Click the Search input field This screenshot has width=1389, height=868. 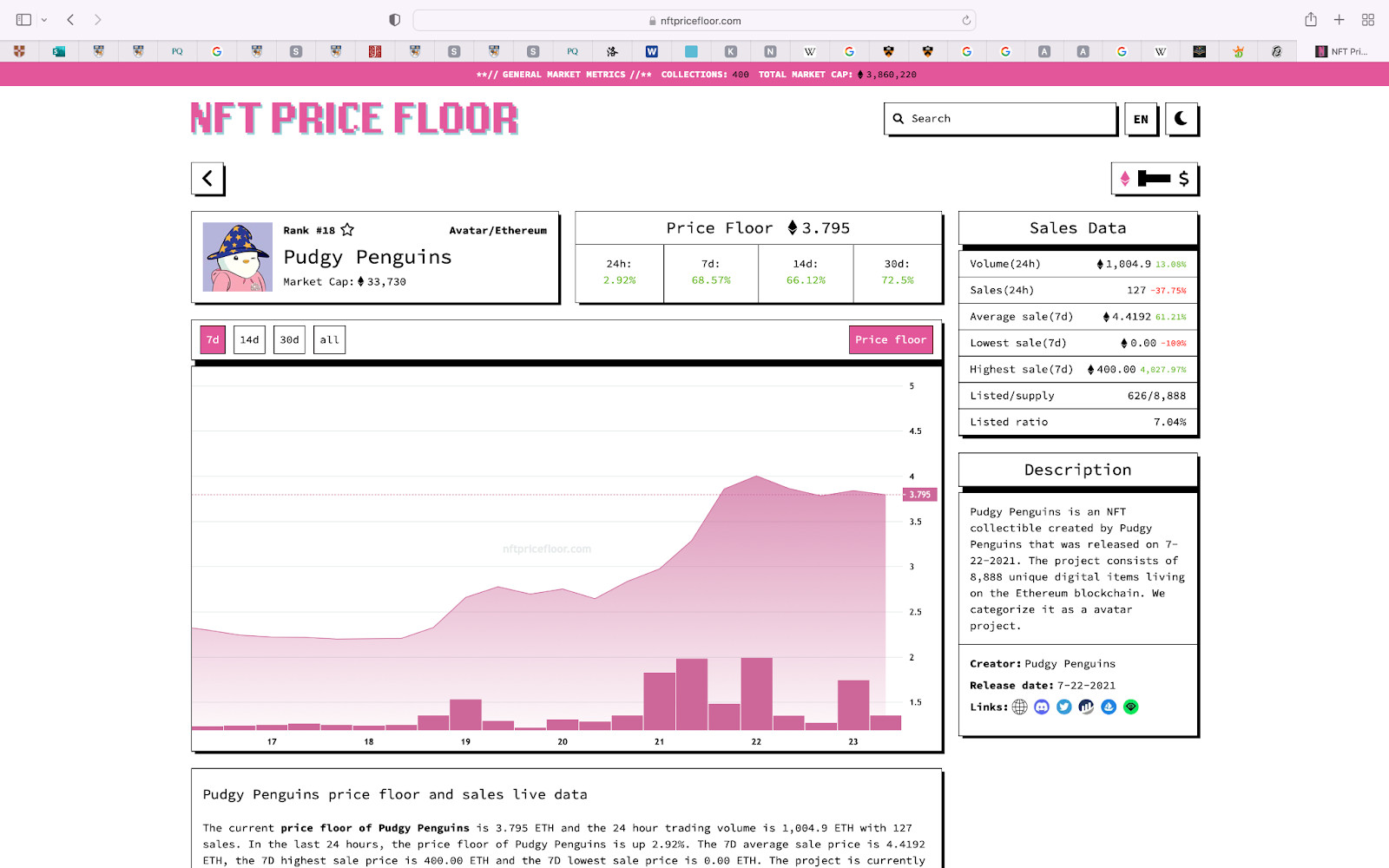tap(1000, 119)
